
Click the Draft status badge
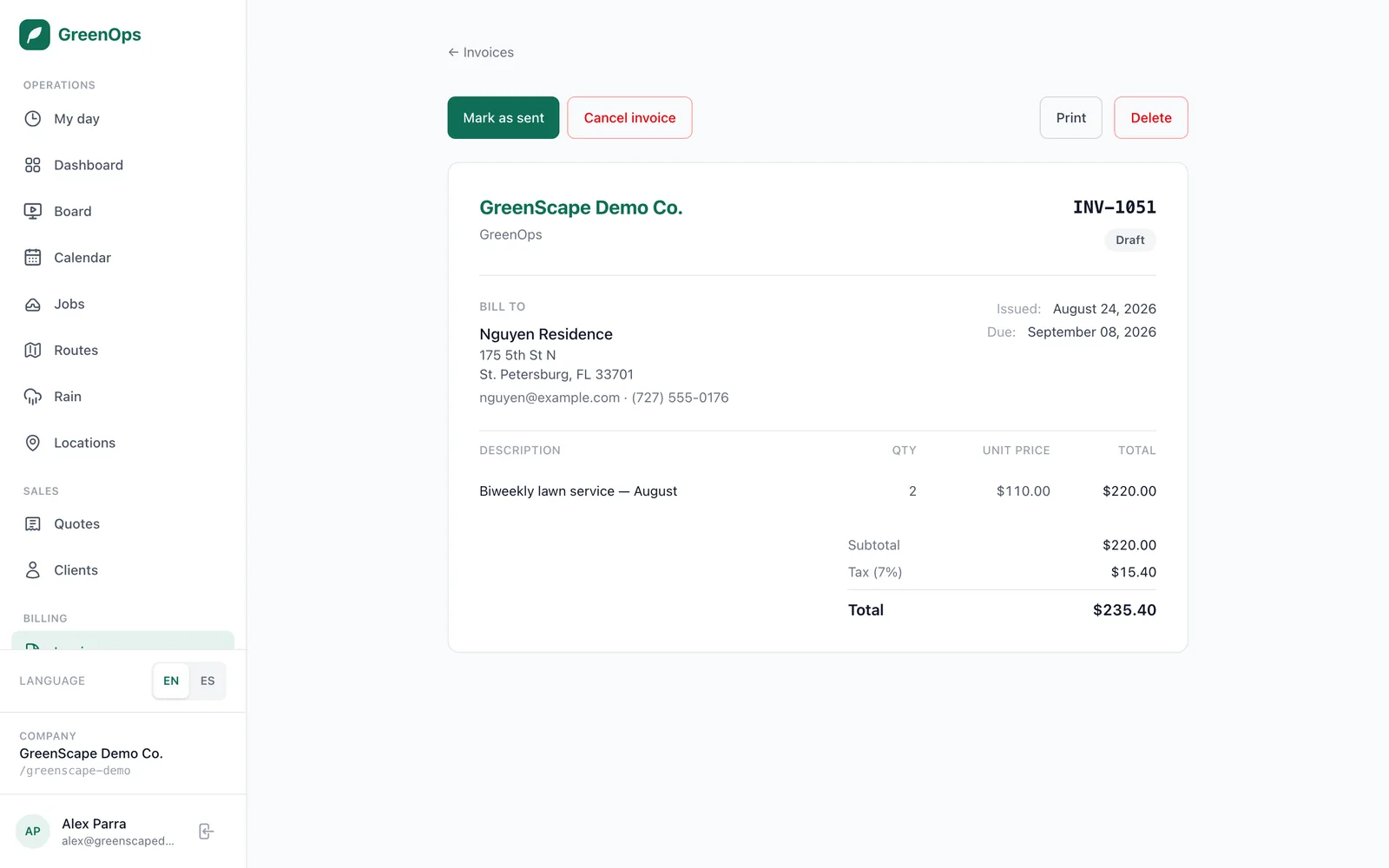coord(1130,240)
